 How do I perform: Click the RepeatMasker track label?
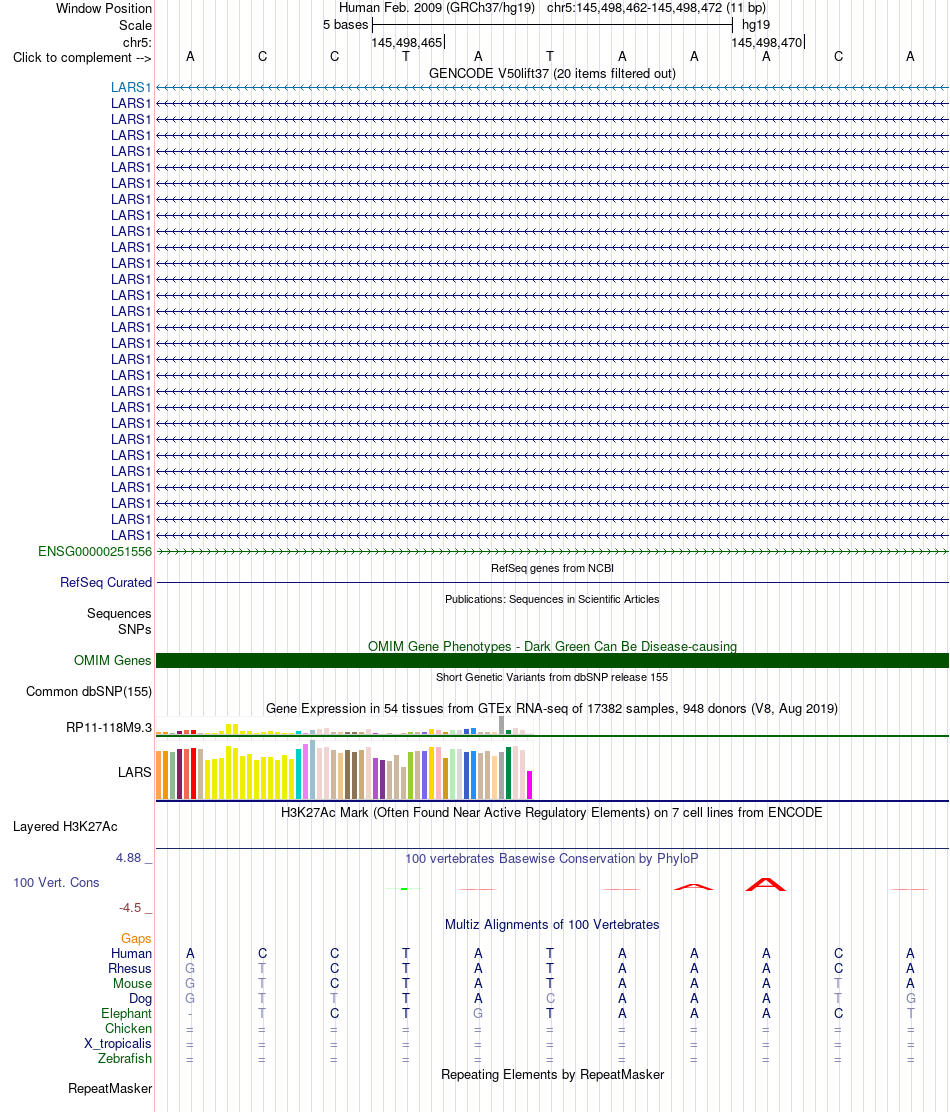click(x=110, y=1089)
